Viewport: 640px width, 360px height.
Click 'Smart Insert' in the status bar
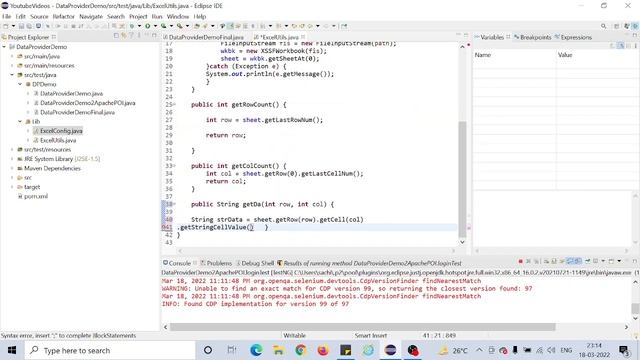pos(371,336)
